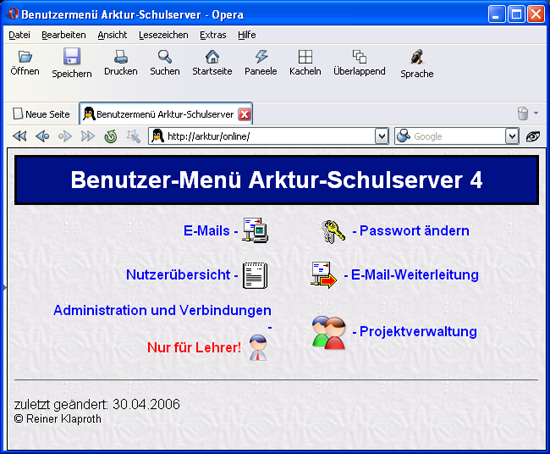Click the forward navigation arrow
550x454 pixels.
coord(65,136)
